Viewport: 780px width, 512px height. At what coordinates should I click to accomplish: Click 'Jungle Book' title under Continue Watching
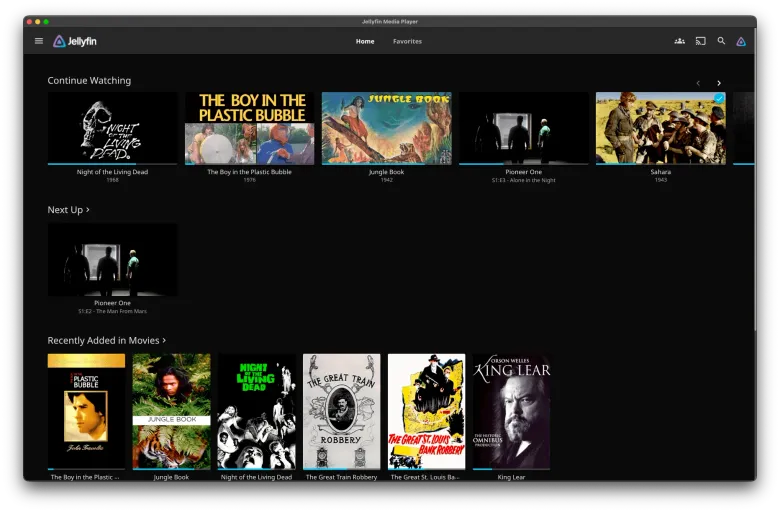(387, 172)
